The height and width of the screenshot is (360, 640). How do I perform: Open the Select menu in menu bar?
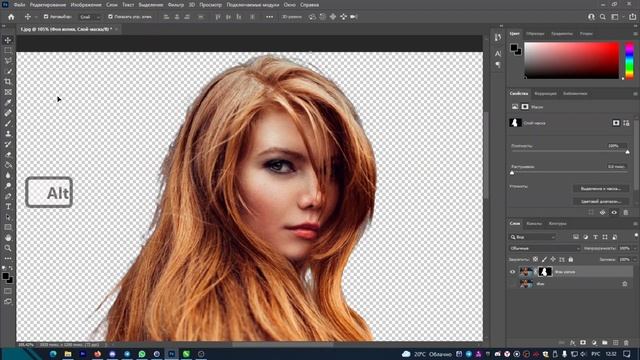tap(151, 5)
